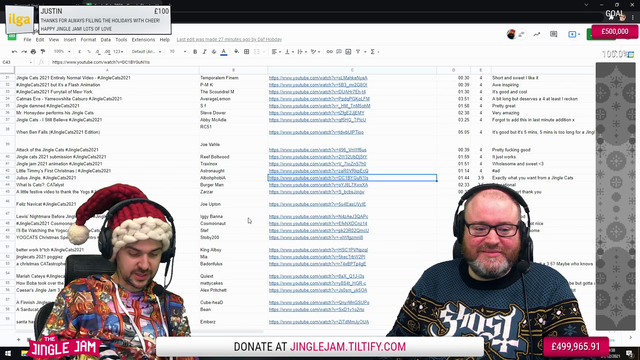Format cell as percent
This screenshot has width=640, height=360.
[x=89, y=52]
